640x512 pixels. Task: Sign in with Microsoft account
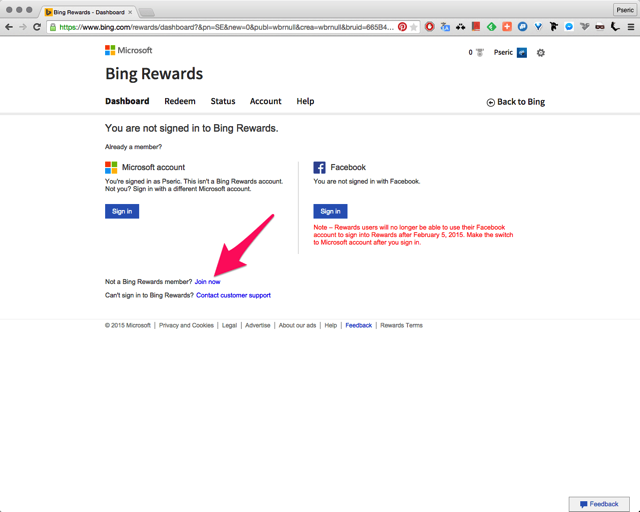pos(122,211)
